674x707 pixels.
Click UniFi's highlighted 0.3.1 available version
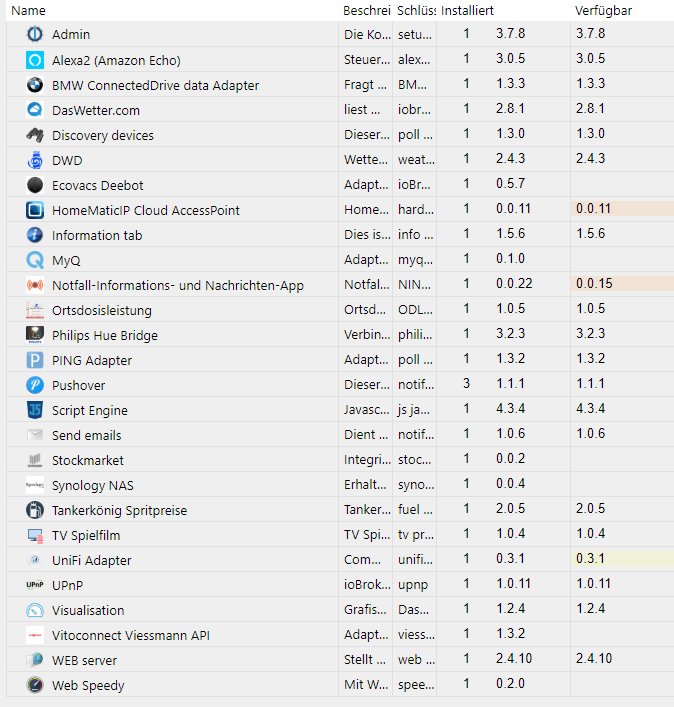622,558
